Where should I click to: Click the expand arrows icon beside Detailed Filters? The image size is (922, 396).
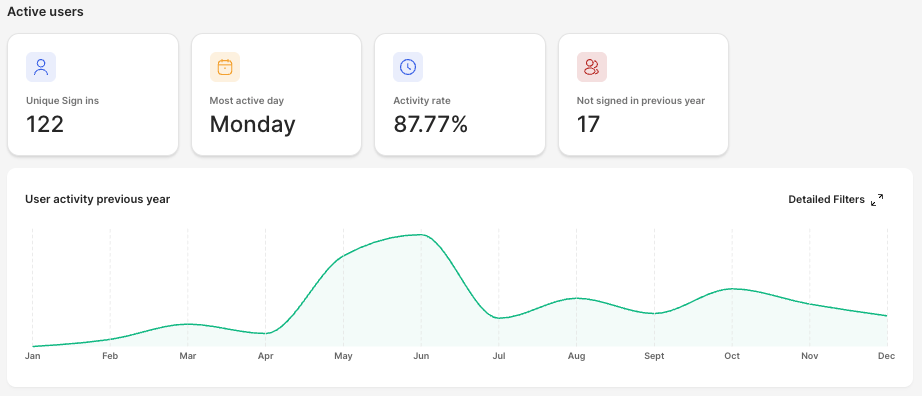(x=877, y=200)
